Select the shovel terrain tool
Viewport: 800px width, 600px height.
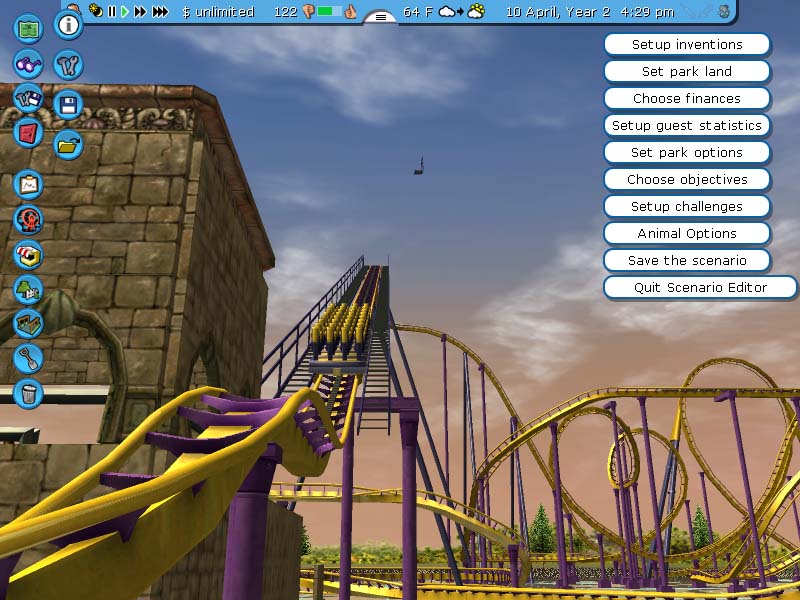point(28,359)
